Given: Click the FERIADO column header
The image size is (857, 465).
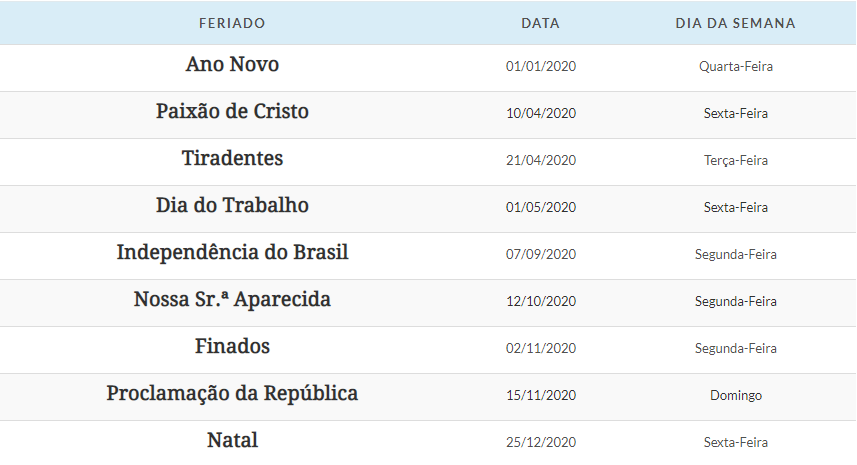Looking at the screenshot, I should [232, 23].
